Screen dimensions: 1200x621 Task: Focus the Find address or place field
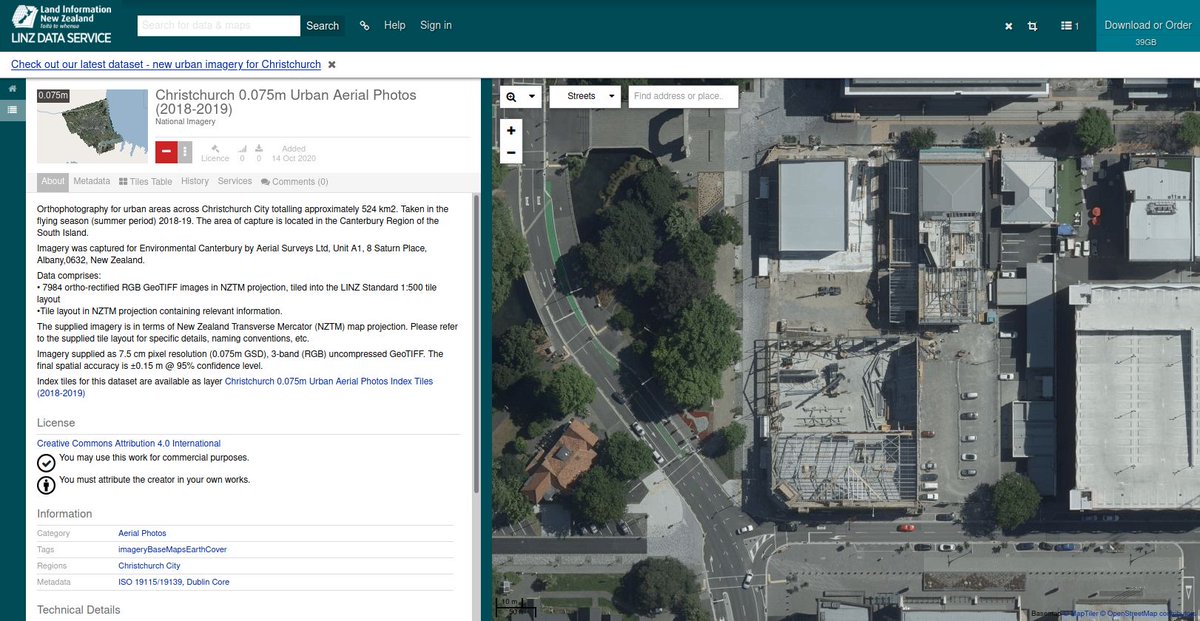[x=683, y=96]
